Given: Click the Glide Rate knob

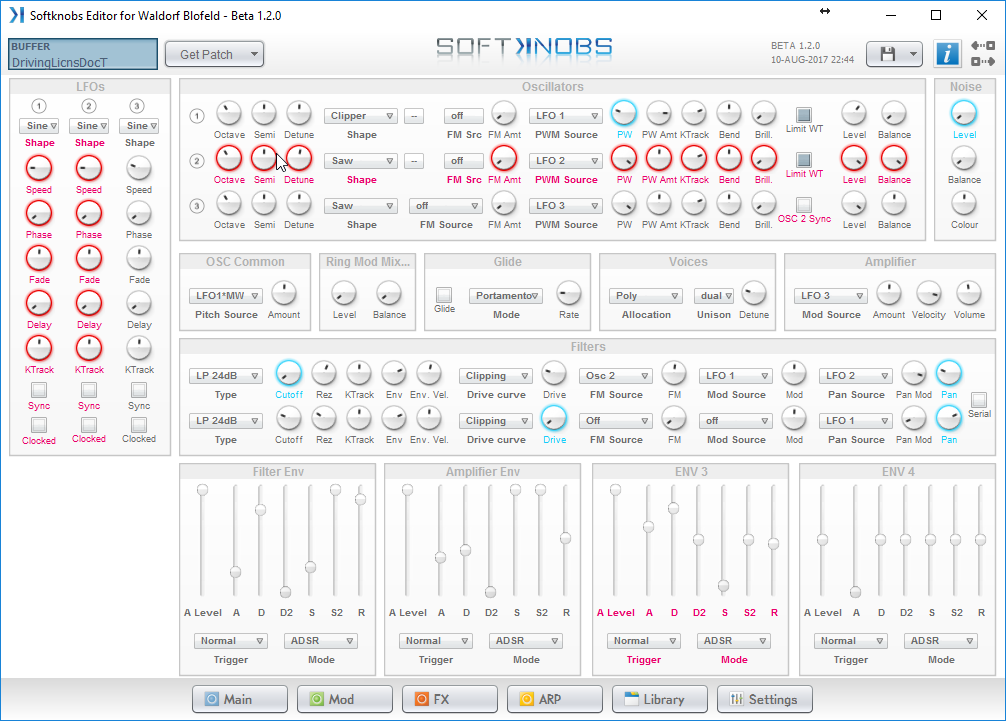Looking at the screenshot, I should pyautogui.click(x=568, y=293).
